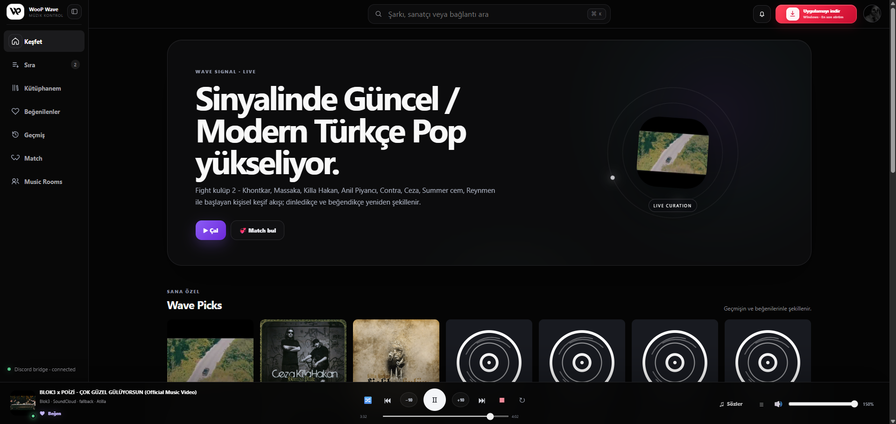Click the ⌘K shortcut badge in search
Viewport: 896px width, 424px height.
point(597,14)
